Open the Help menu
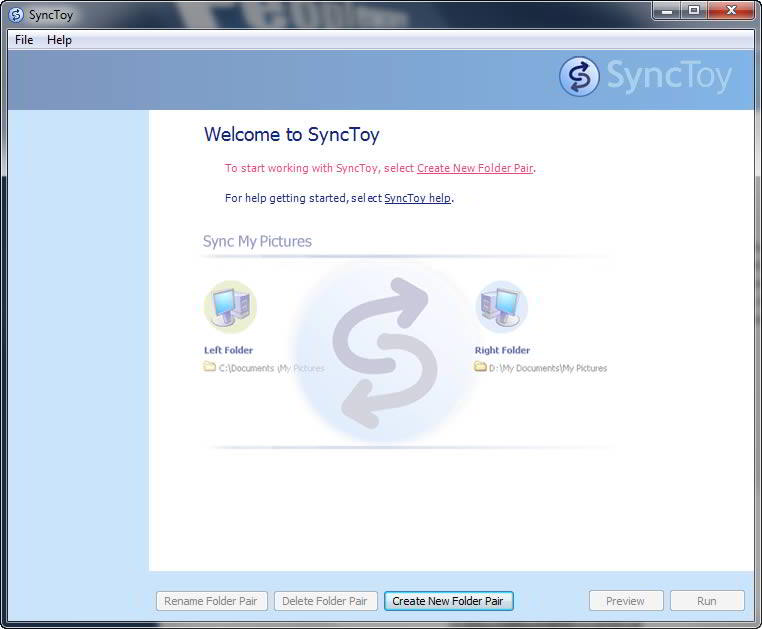Screen dimensions: 762x629 tap(59, 40)
